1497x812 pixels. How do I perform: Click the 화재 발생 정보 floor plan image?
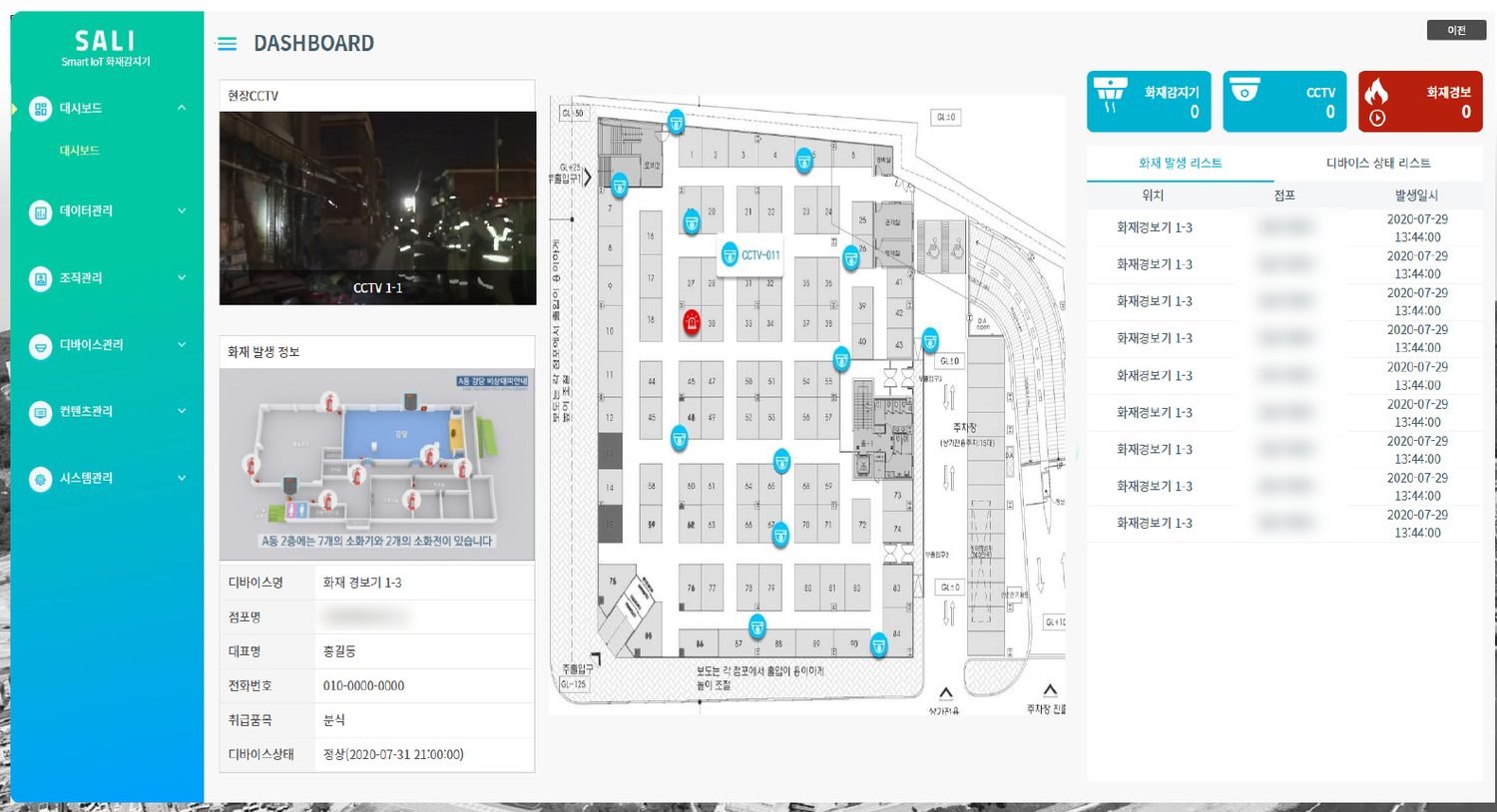(377, 464)
